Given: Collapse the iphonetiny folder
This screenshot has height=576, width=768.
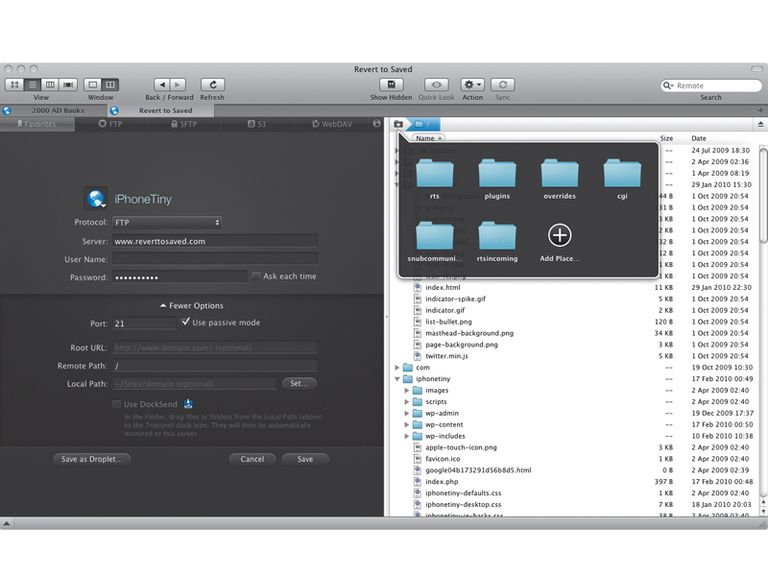Looking at the screenshot, I should pyautogui.click(x=397, y=379).
